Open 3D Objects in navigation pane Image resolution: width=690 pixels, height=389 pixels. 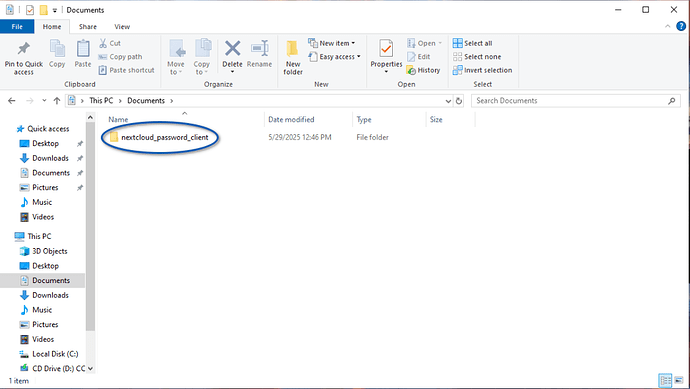click(44, 251)
